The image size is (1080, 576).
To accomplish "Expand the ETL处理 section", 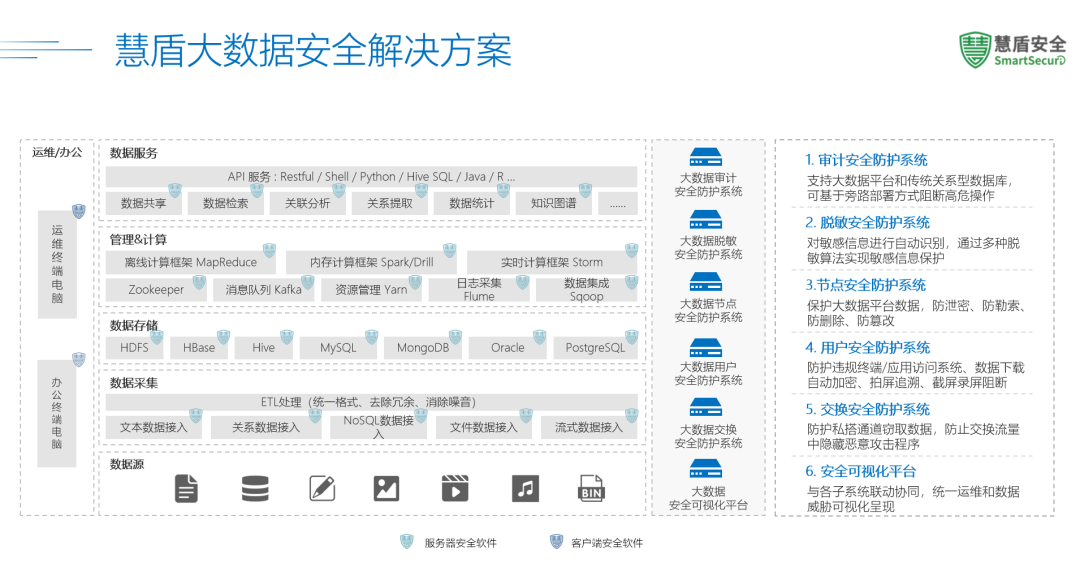I will (x=370, y=402).
